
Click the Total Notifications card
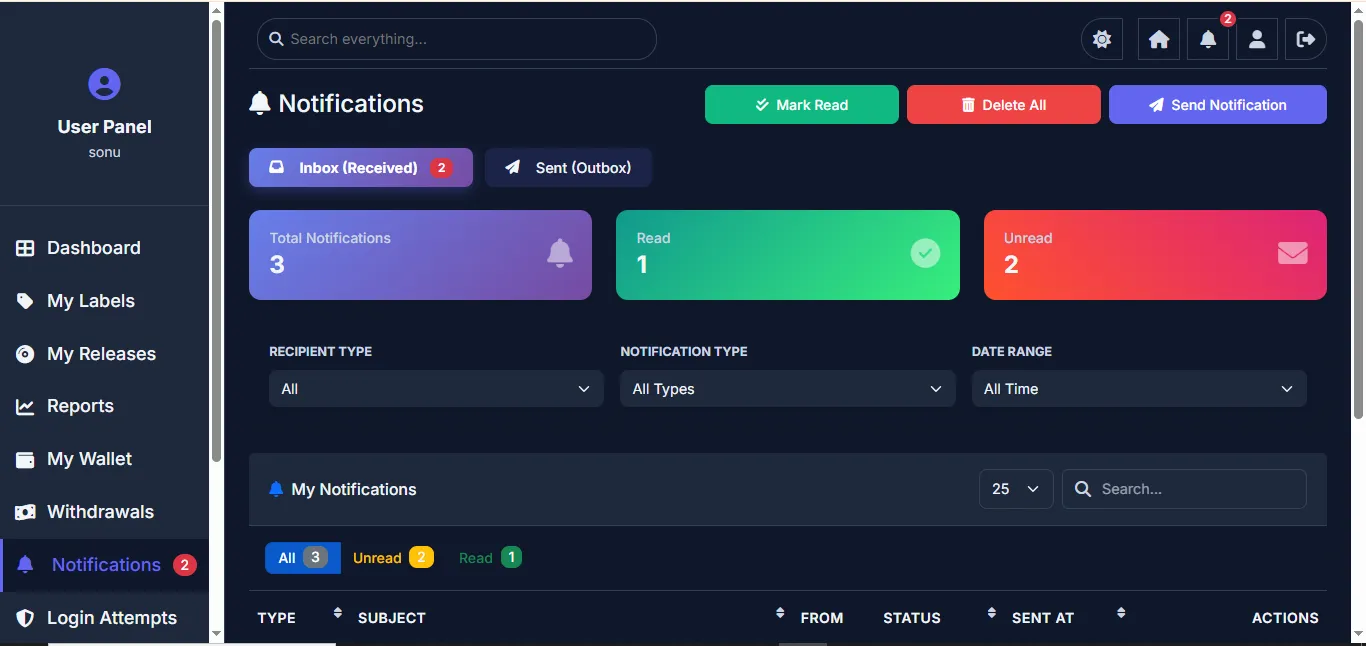[x=420, y=255]
